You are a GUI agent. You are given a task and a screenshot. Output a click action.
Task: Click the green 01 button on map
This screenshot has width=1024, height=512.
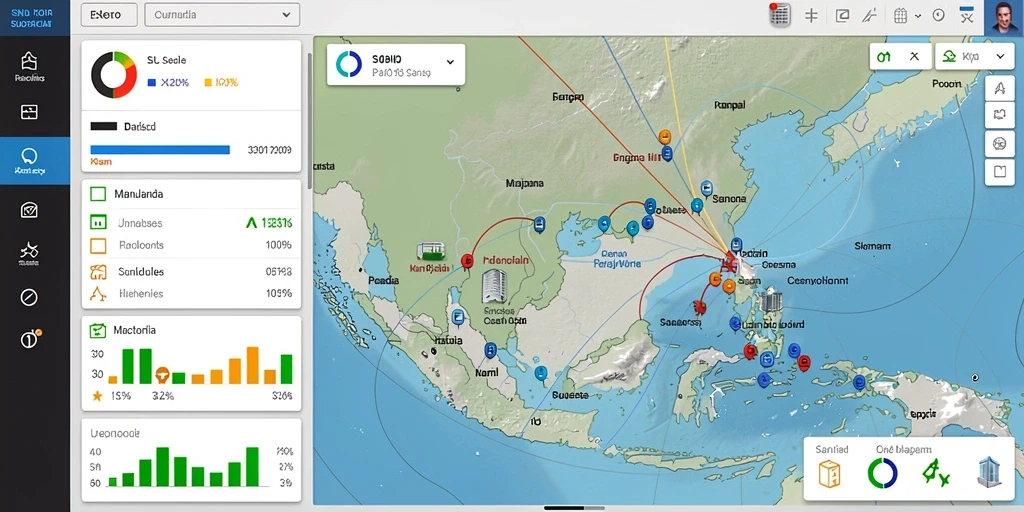pyautogui.click(x=884, y=57)
